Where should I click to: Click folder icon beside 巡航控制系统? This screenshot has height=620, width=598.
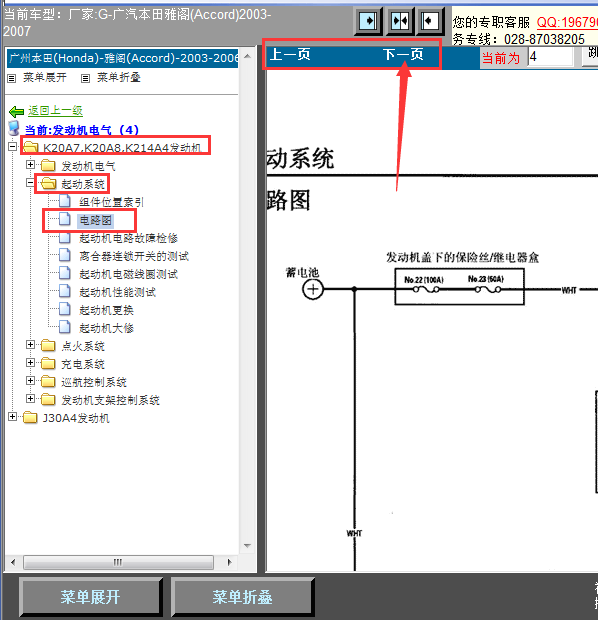[x=48, y=381]
